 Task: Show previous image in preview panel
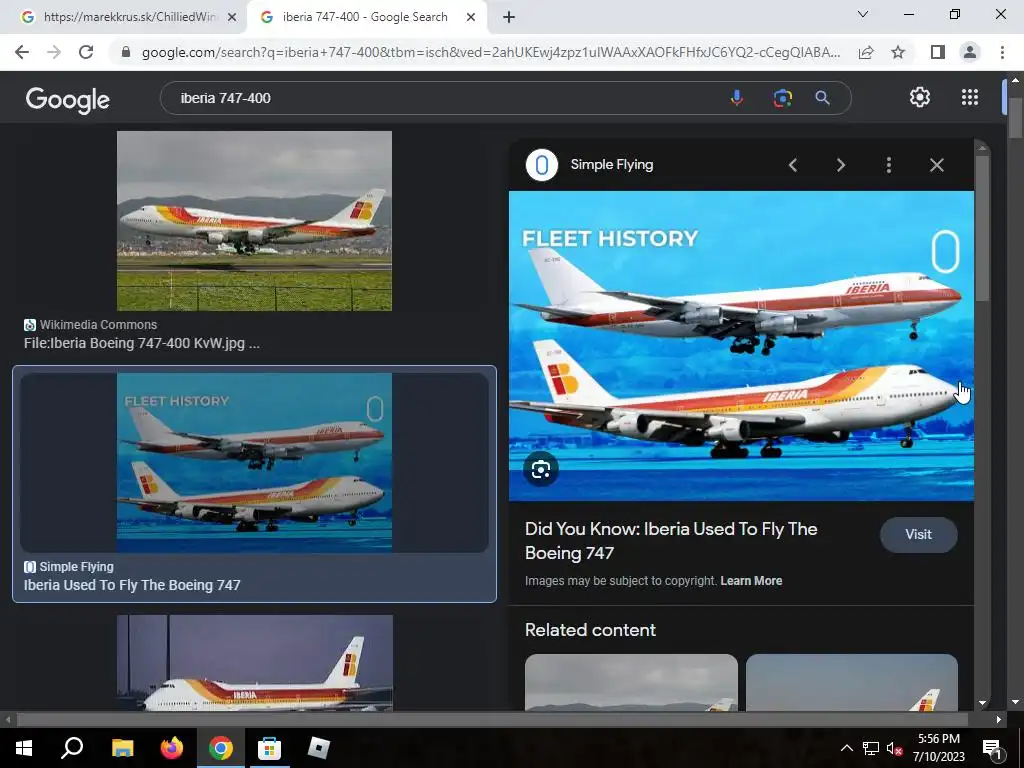pos(793,165)
